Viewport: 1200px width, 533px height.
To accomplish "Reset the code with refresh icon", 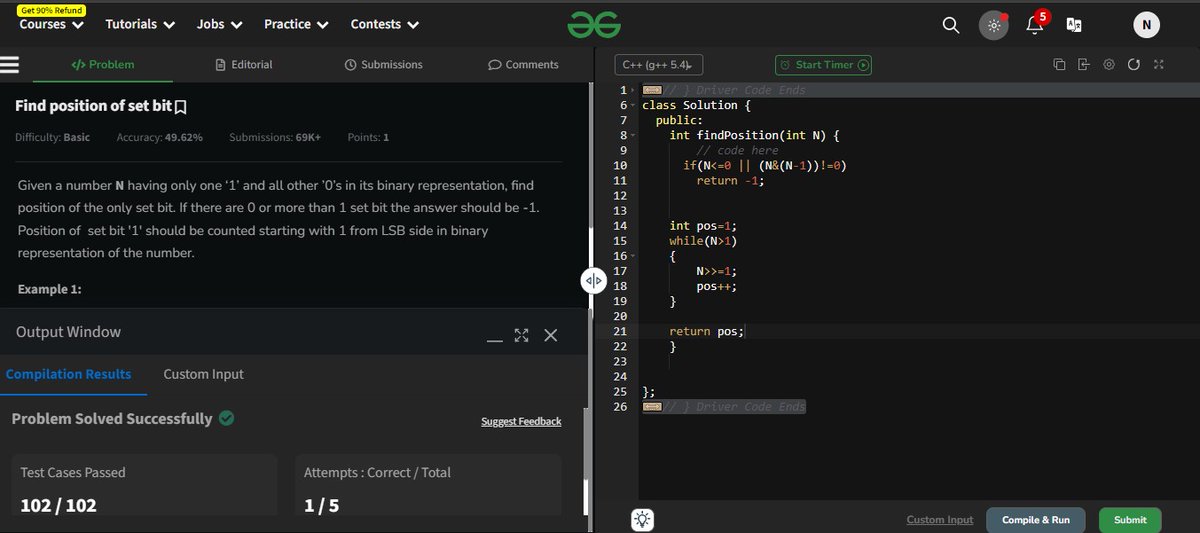I will coord(1133,65).
